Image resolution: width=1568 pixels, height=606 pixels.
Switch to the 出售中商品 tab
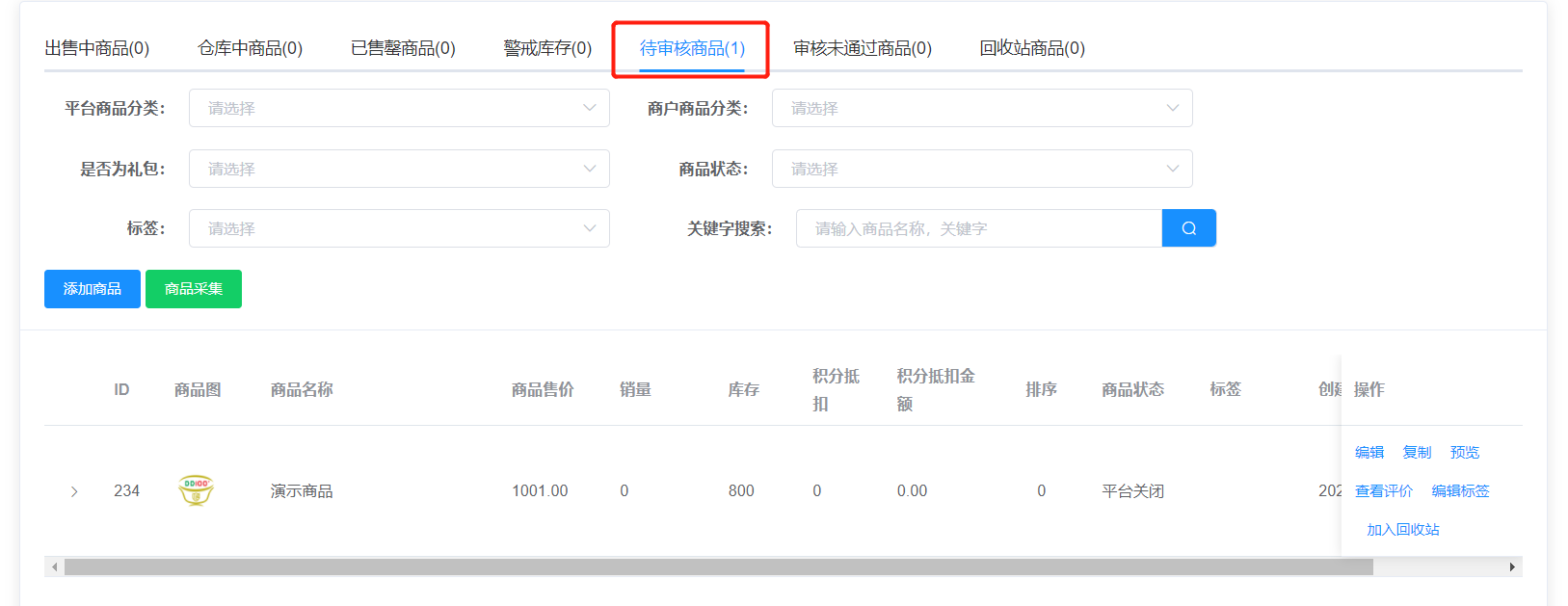click(x=97, y=48)
